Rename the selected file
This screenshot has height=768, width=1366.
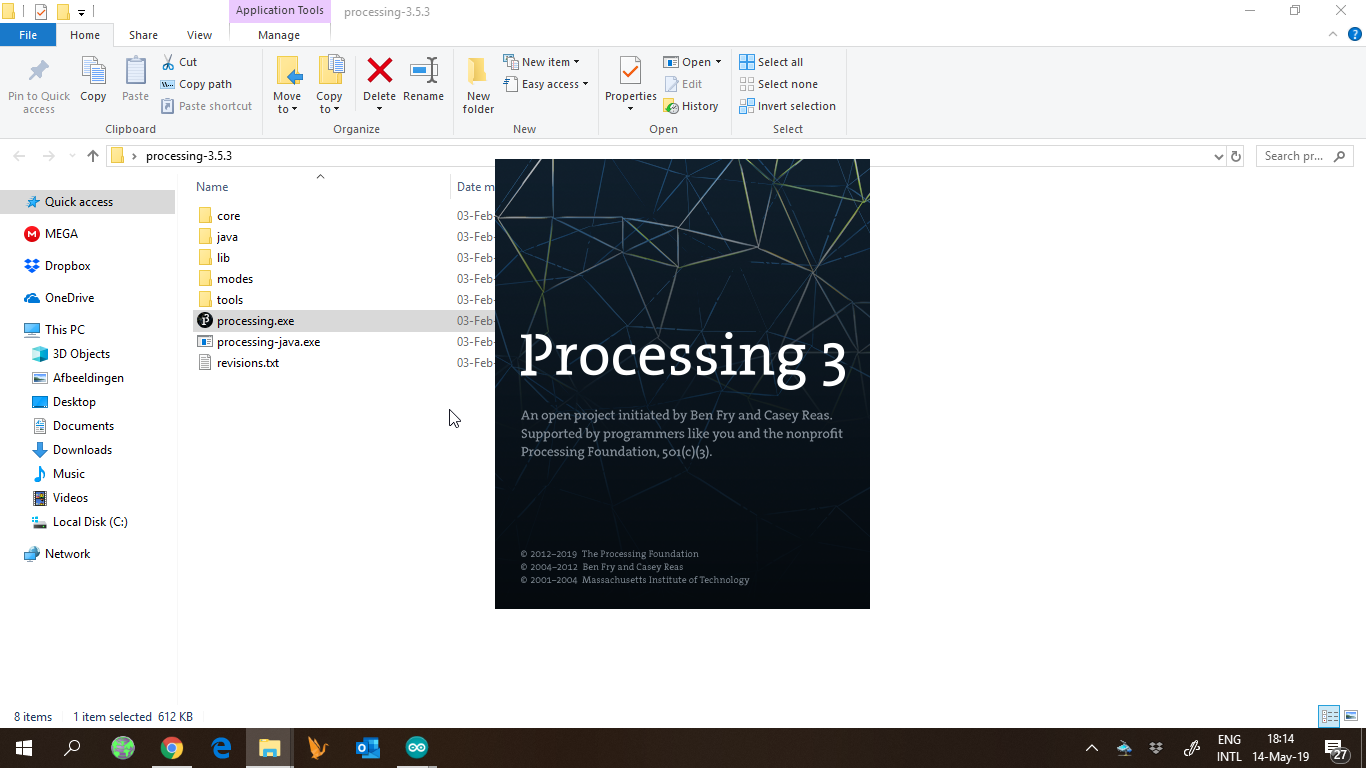tap(423, 80)
